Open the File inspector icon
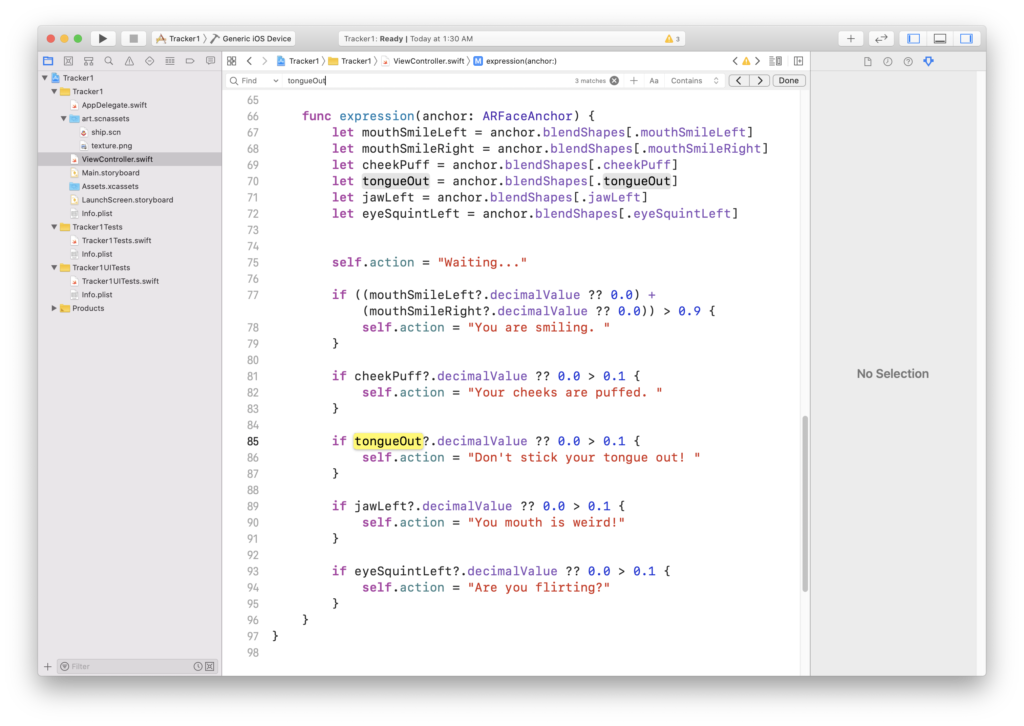Screen dimensions: 1024x726 coord(867,61)
